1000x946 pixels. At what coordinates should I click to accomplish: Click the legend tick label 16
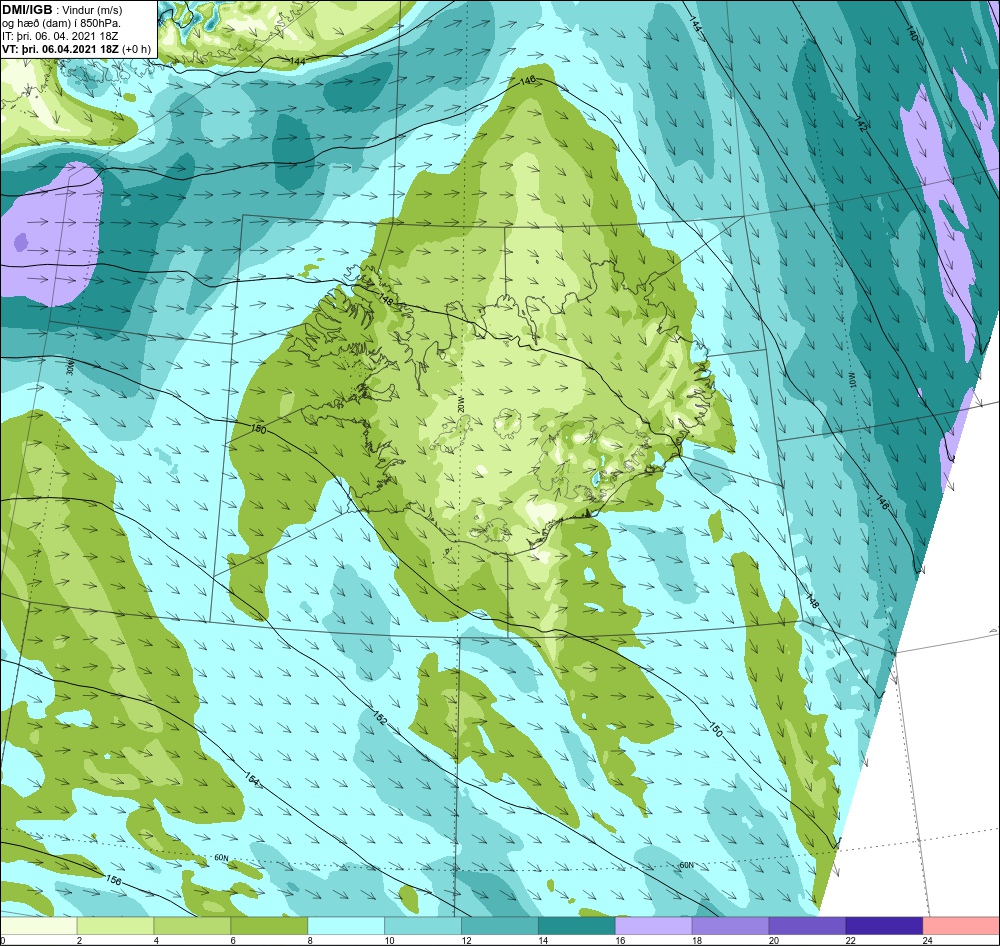[621, 940]
